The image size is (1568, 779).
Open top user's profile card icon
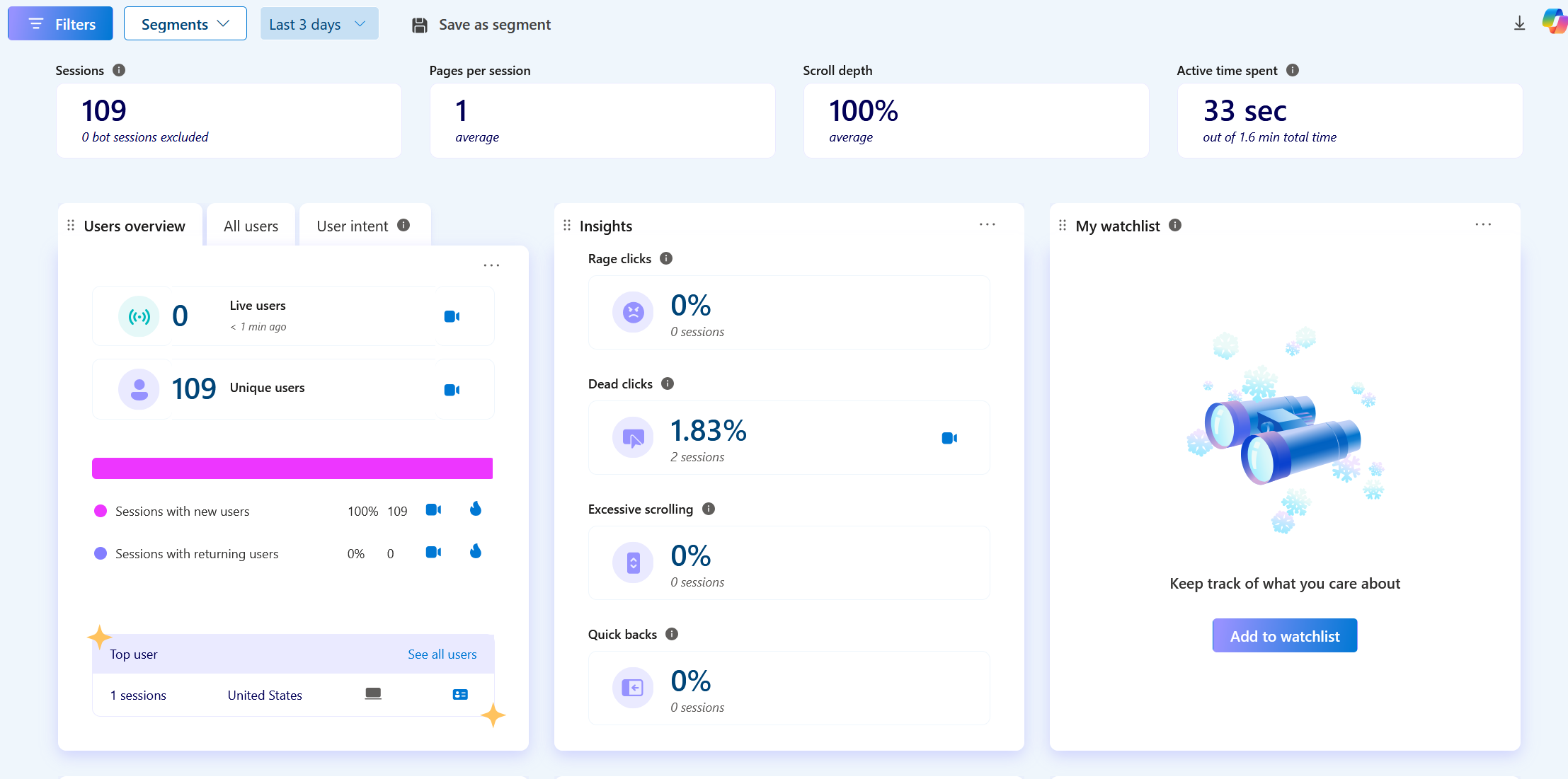(460, 695)
